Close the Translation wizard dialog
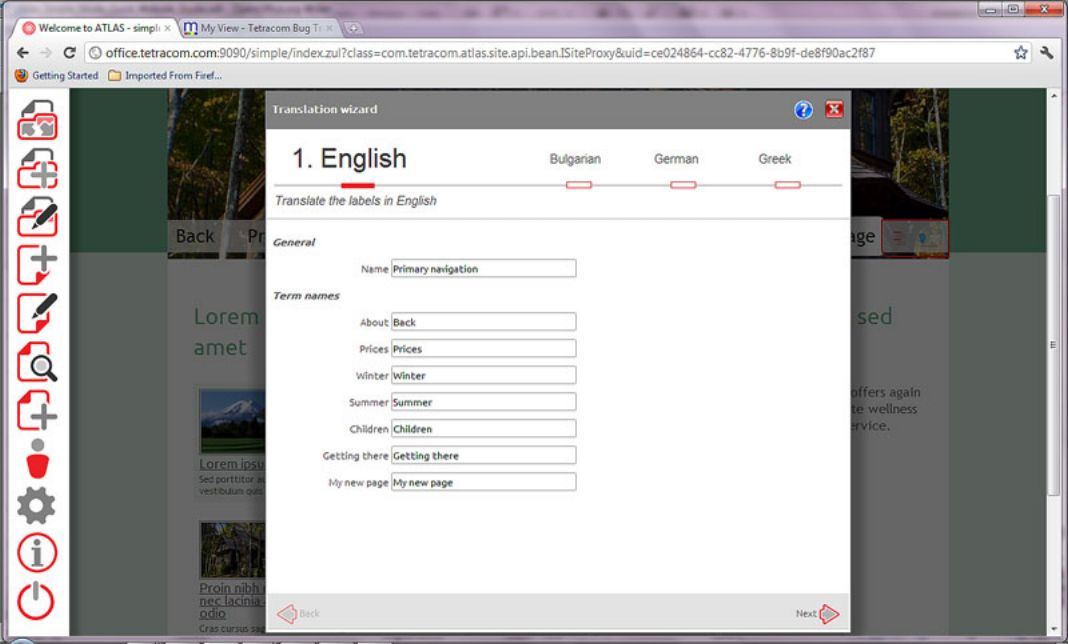The height and width of the screenshot is (644, 1068). [x=833, y=110]
